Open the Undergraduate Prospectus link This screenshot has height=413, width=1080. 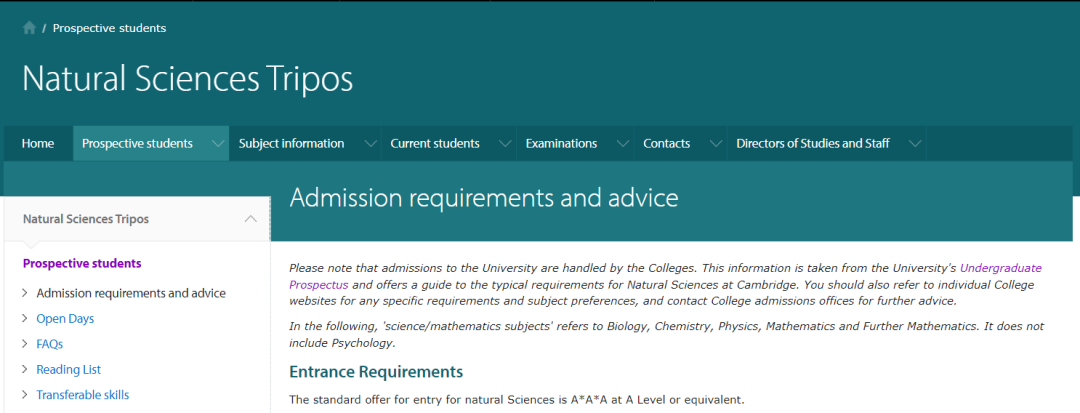(x=1000, y=268)
